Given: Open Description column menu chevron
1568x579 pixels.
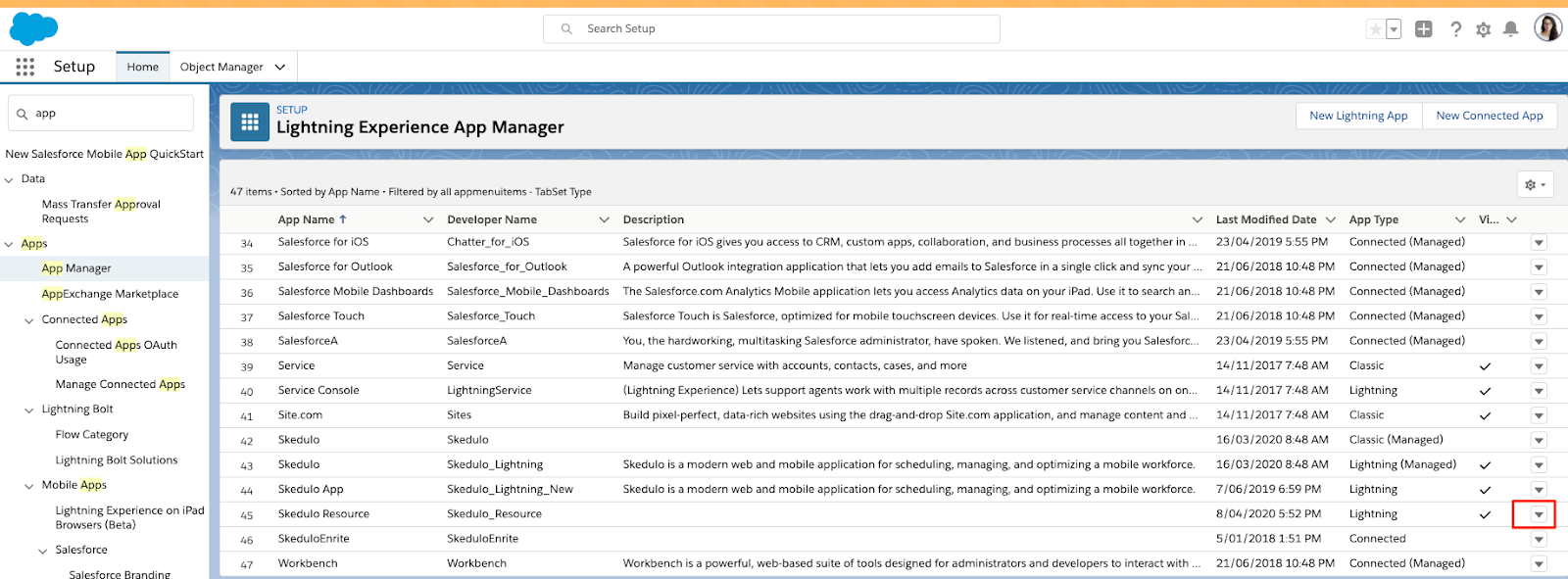Looking at the screenshot, I should (x=1198, y=219).
